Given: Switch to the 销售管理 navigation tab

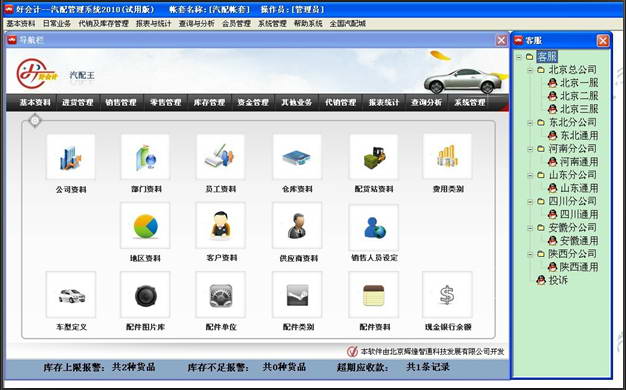Looking at the screenshot, I should [x=121, y=103].
